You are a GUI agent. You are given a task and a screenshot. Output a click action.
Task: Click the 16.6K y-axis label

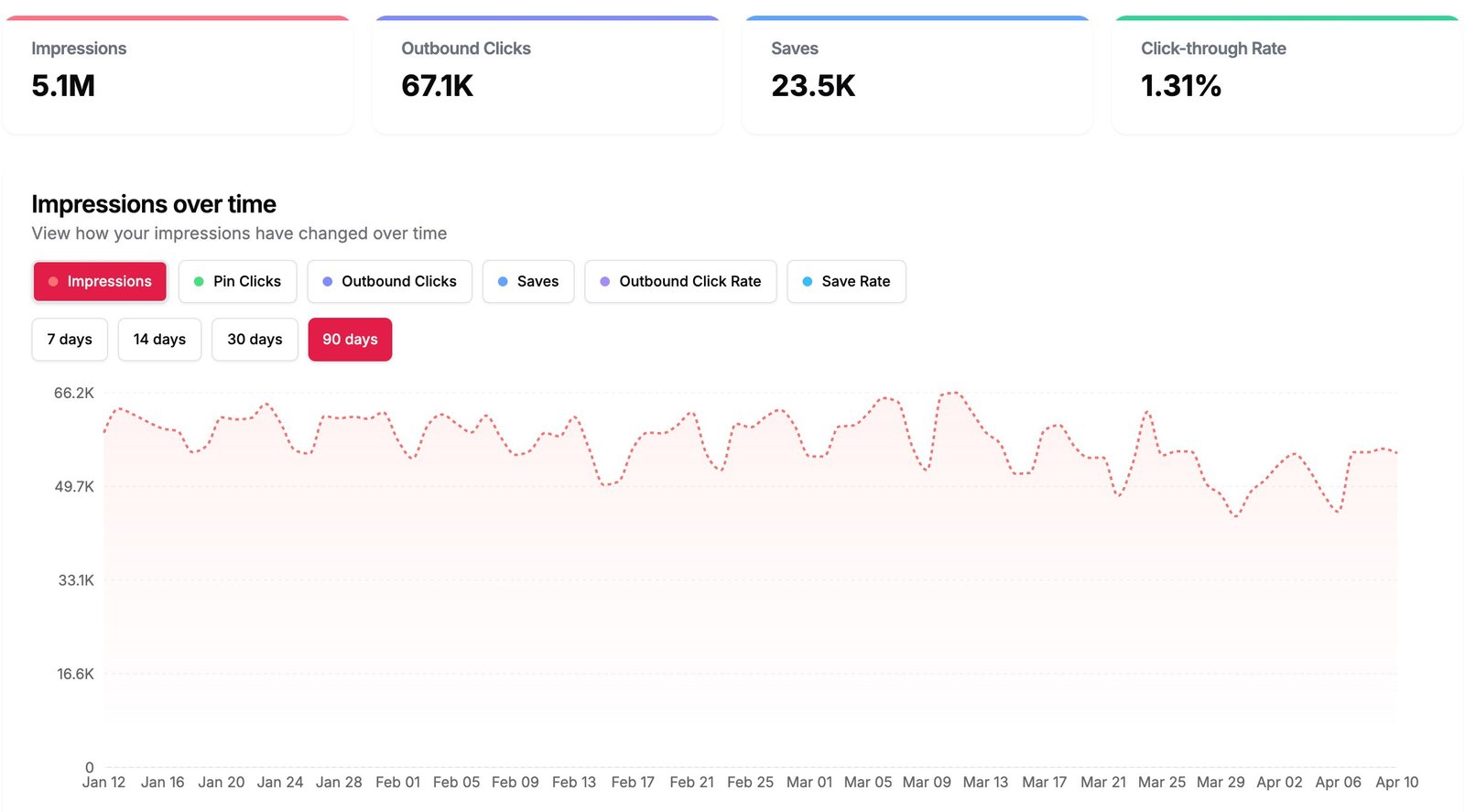click(76, 674)
